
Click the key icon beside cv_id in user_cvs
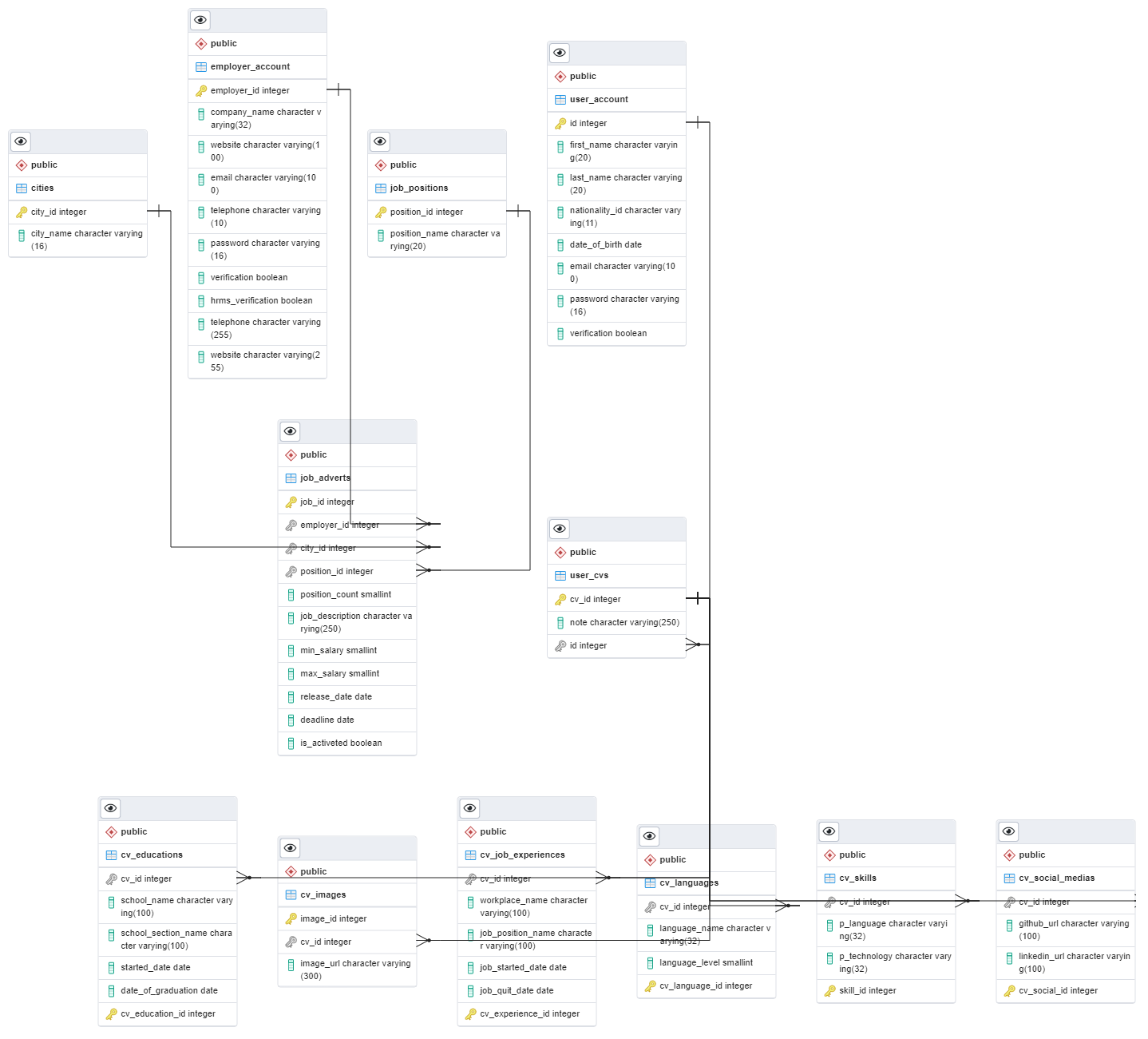(560, 599)
